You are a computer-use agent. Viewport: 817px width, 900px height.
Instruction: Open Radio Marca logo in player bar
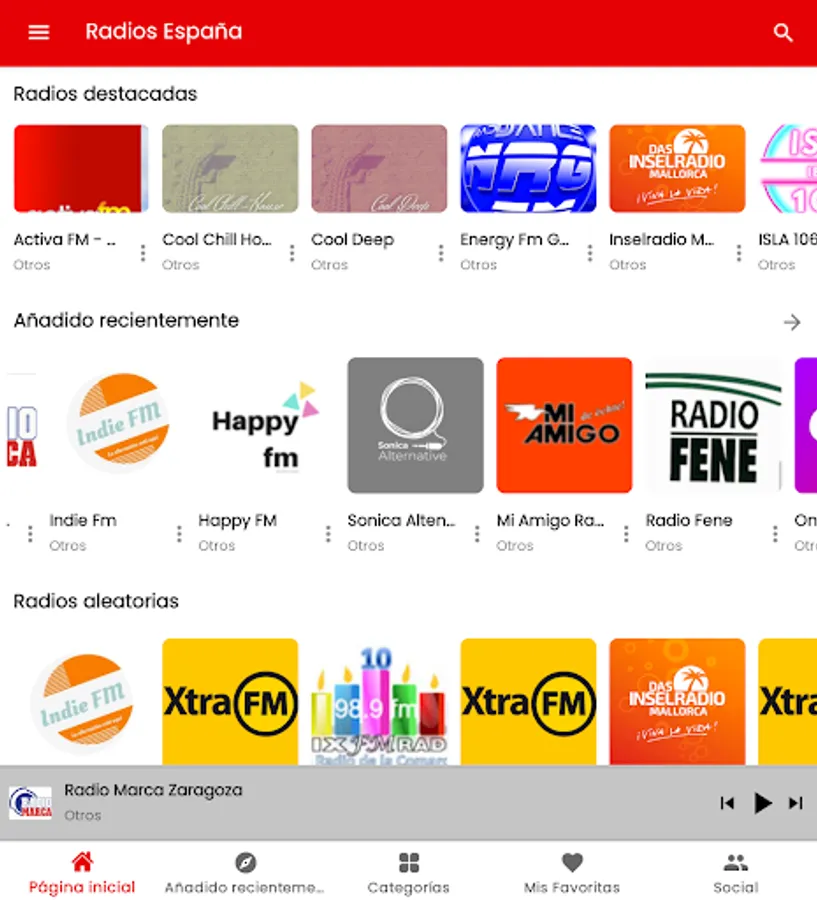[30, 802]
